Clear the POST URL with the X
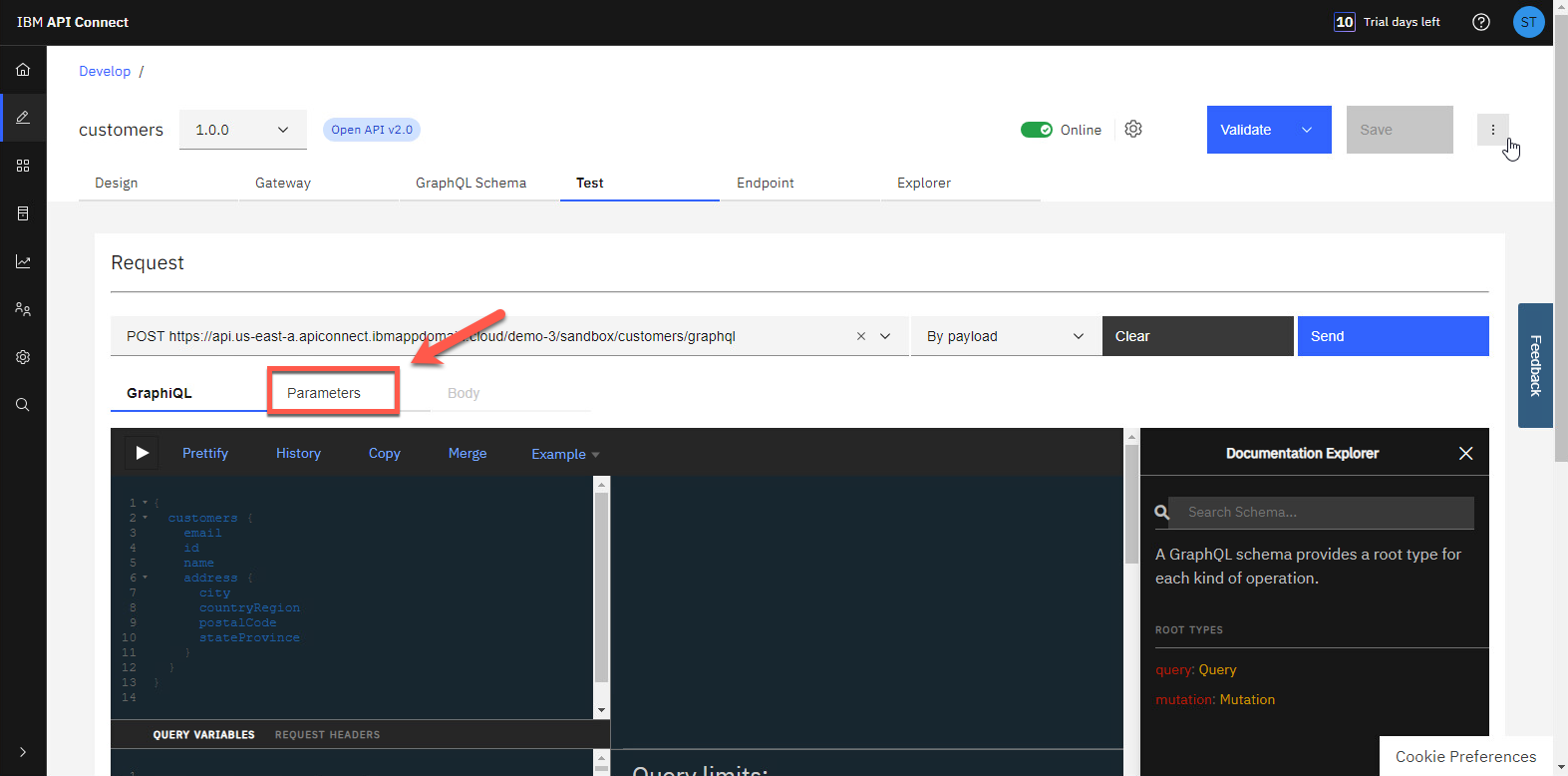Viewport: 1568px width, 776px height. (861, 336)
